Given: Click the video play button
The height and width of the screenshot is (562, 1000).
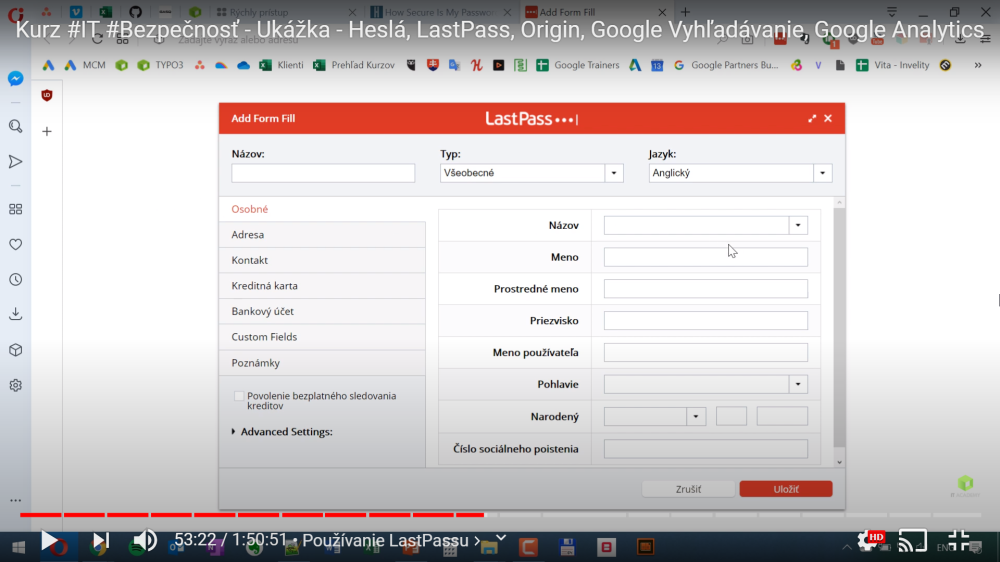Looking at the screenshot, I should pyautogui.click(x=49, y=541).
